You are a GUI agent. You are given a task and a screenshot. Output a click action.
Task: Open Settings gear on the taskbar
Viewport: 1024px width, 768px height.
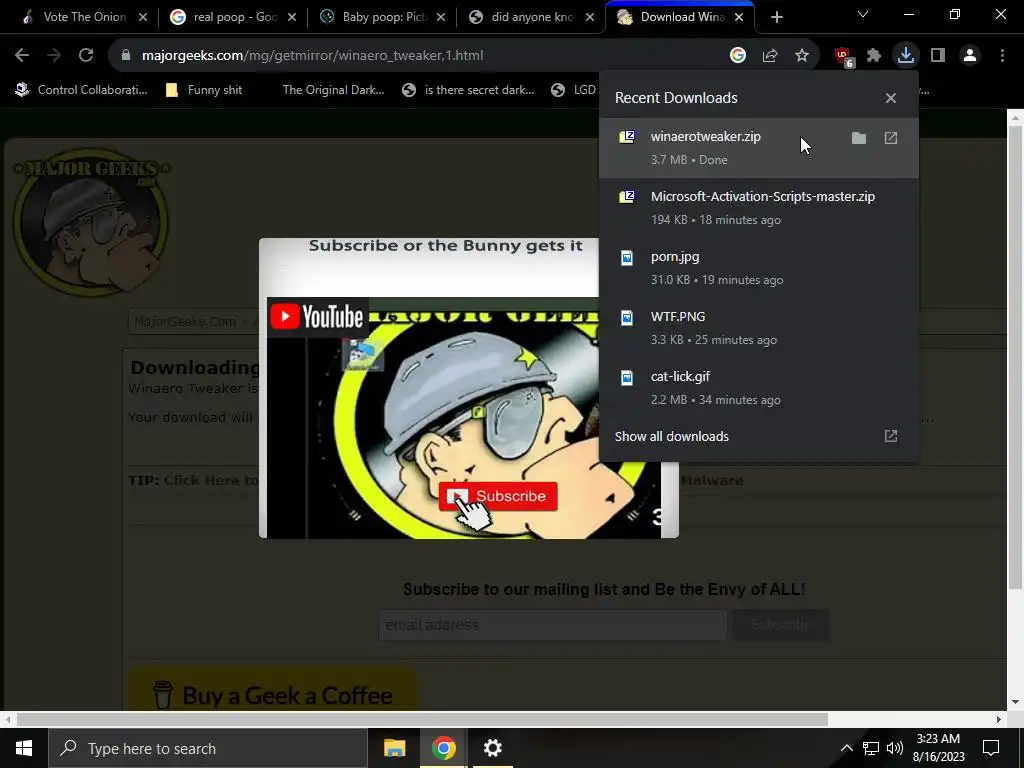[492, 748]
